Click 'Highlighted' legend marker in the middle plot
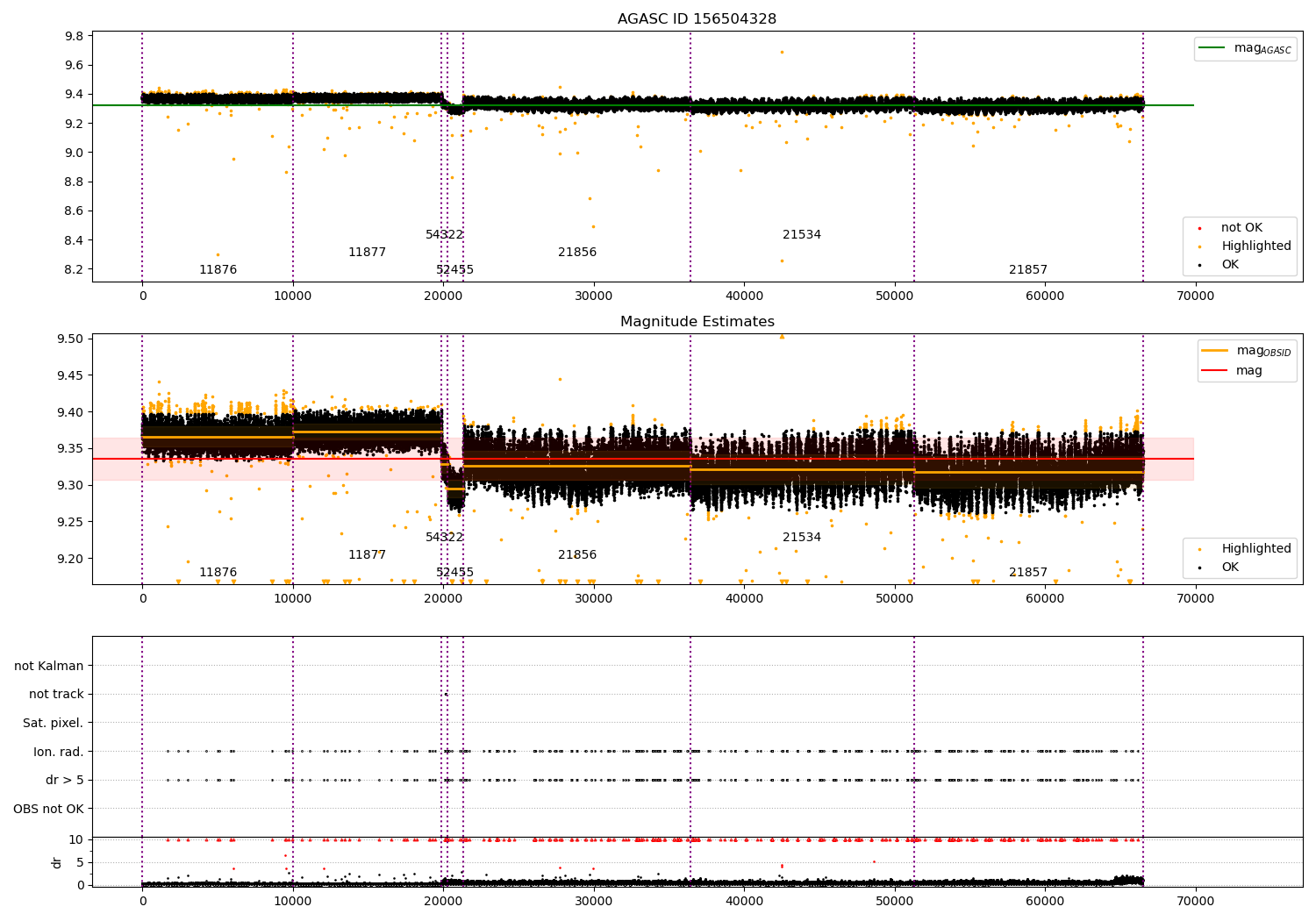This screenshot has width=1316, height=921. pos(1199,549)
